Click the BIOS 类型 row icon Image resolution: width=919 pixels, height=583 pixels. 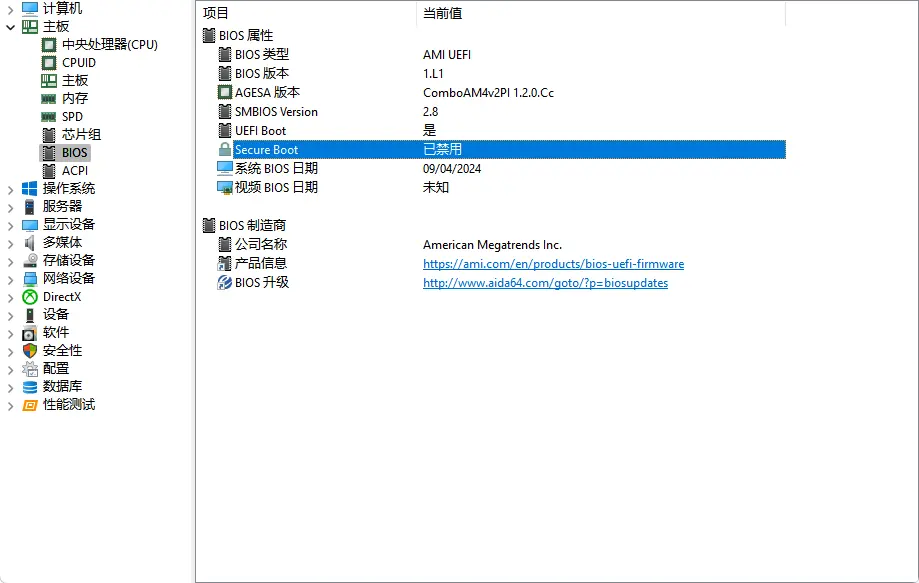click(227, 54)
